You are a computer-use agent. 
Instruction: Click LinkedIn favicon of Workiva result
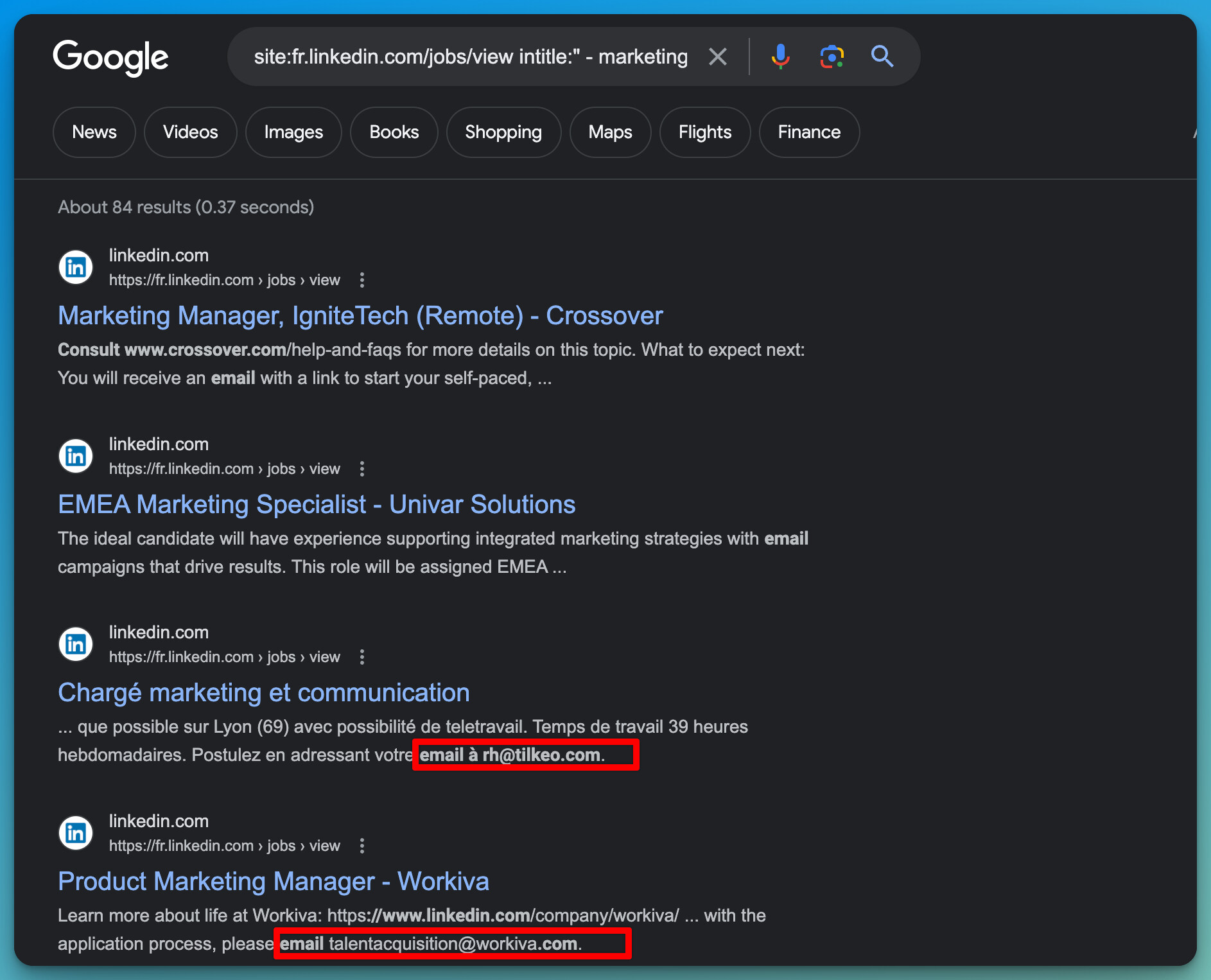76,833
